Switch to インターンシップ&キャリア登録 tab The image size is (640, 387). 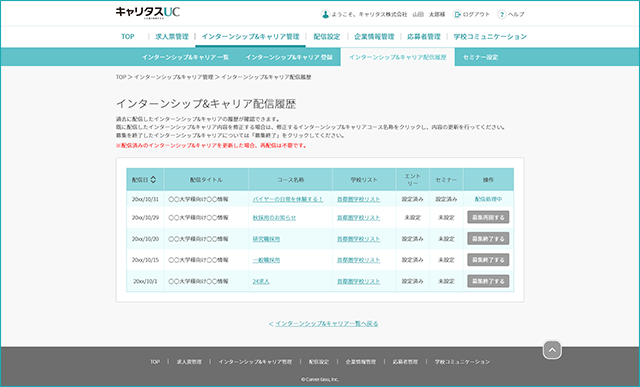click(289, 58)
